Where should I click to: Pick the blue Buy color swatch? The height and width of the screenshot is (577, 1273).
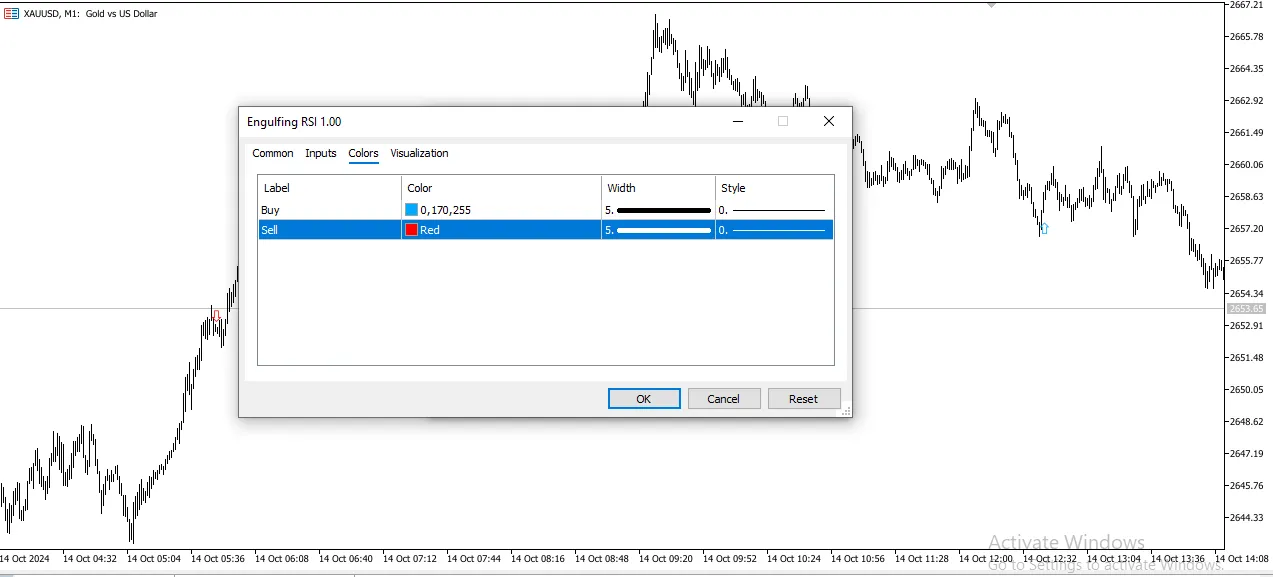pyautogui.click(x=411, y=210)
